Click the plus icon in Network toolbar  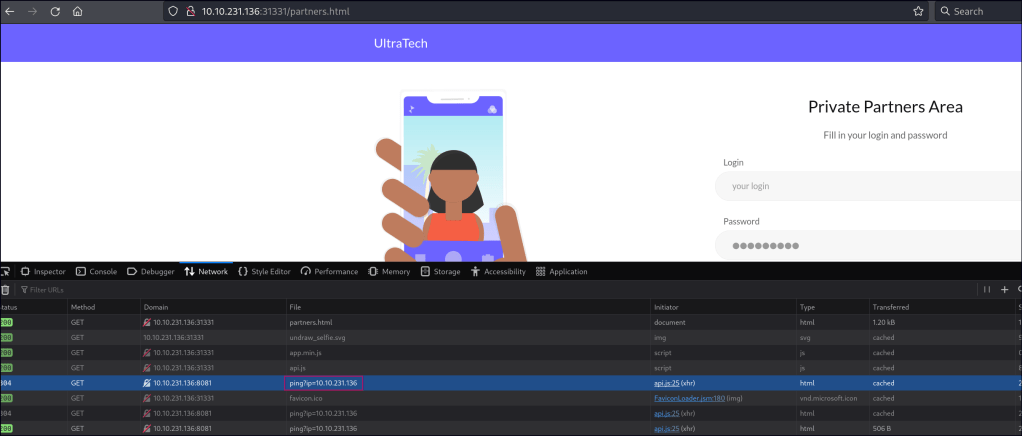pyautogui.click(x=1004, y=289)
